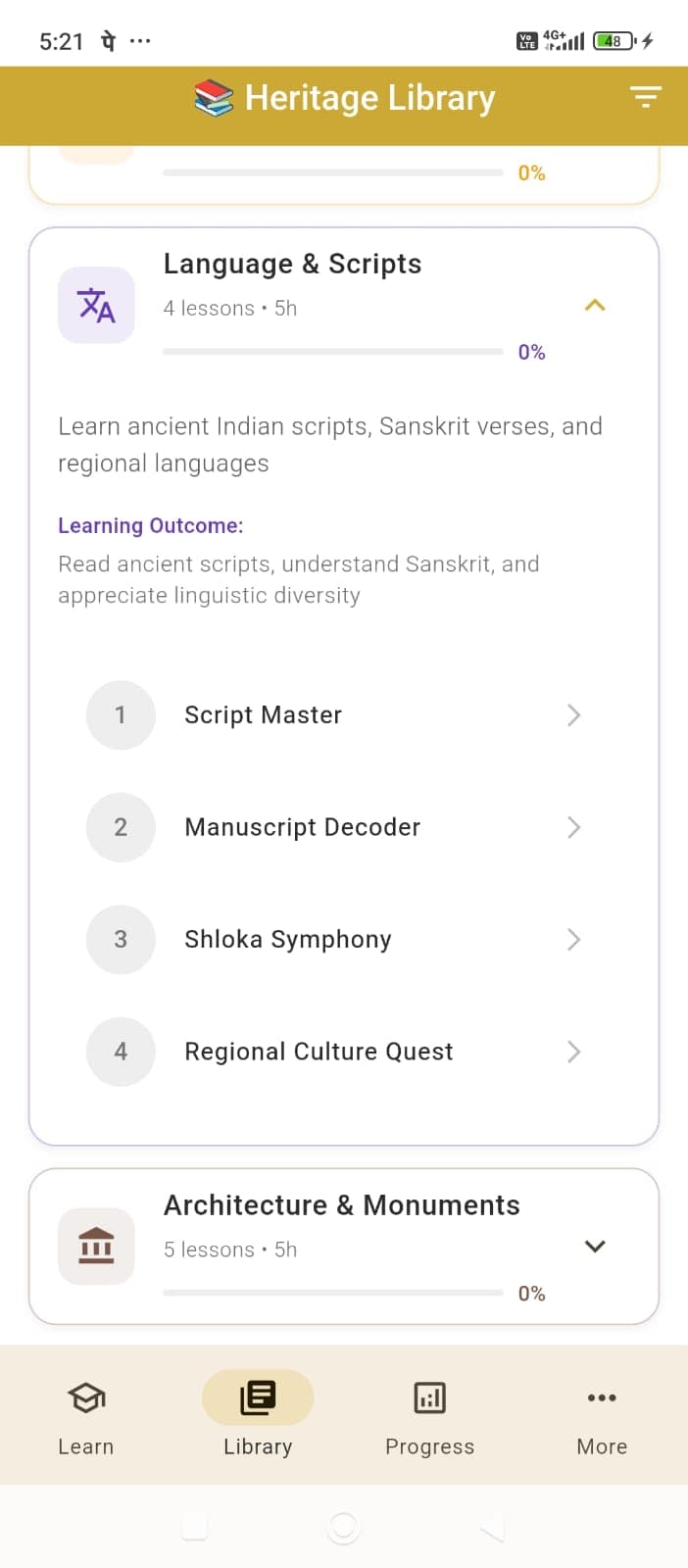688x1568 pixels.
Task: Collapse the Language & Scripts section
Action: click(x=595, y=305)
